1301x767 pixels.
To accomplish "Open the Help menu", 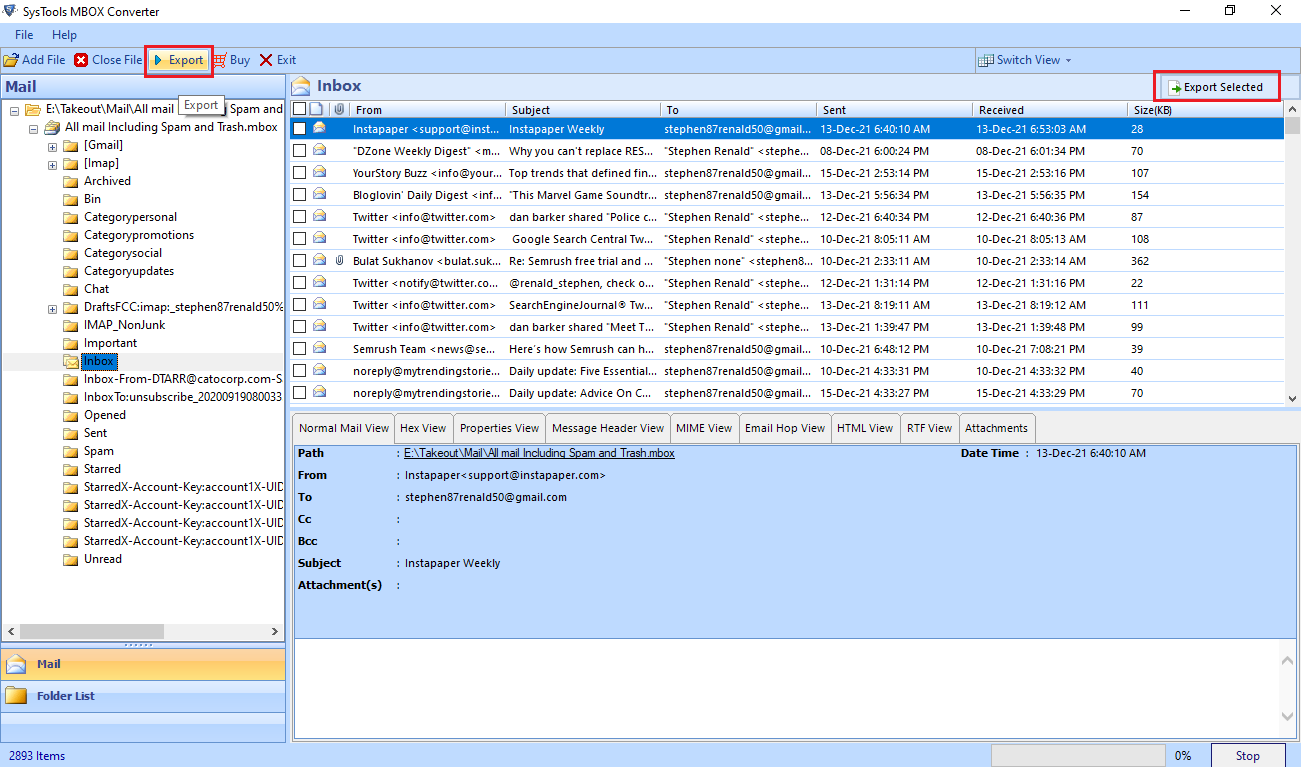I will coord(64,35).
